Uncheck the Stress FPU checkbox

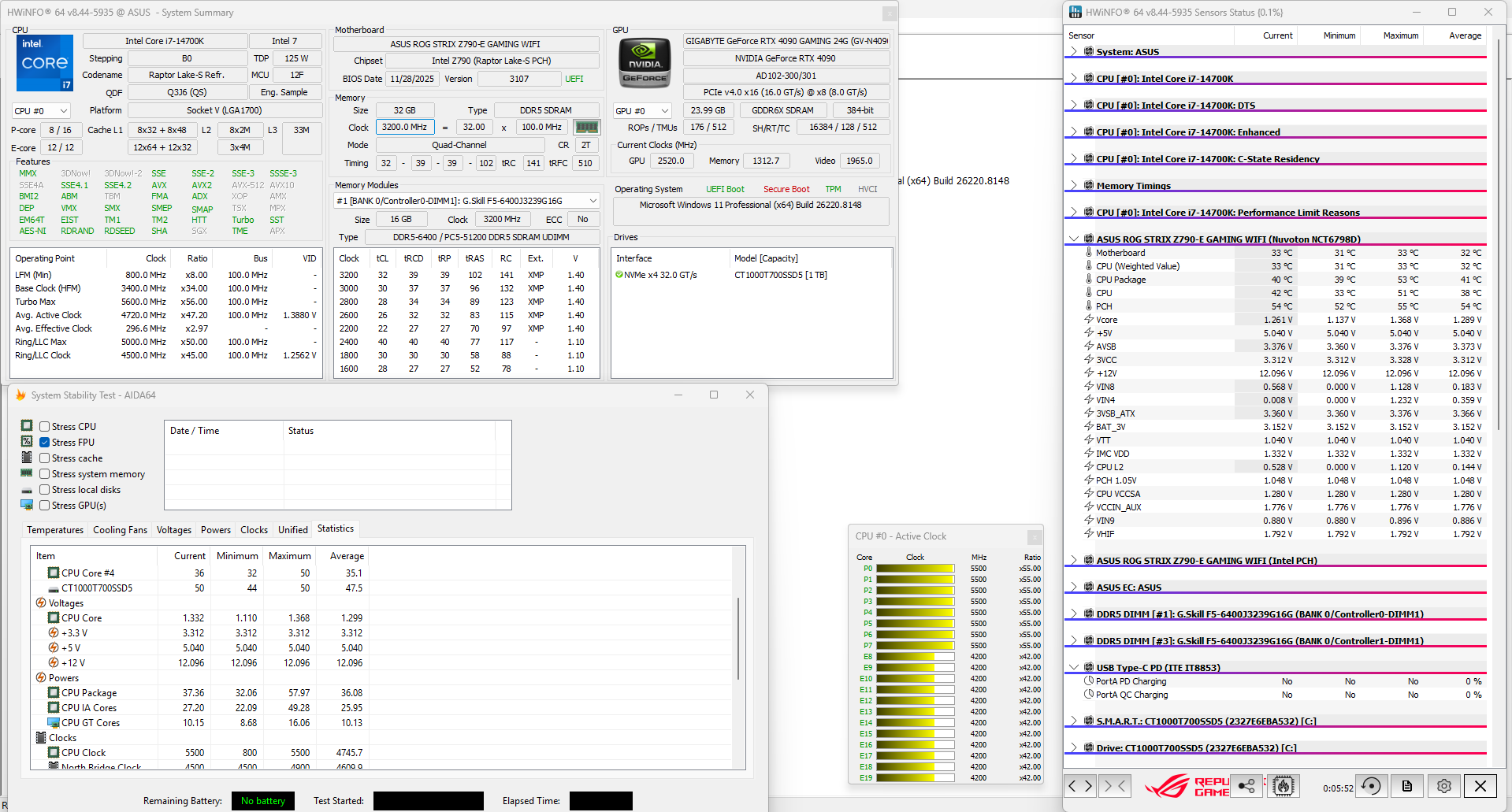point(45,443)
